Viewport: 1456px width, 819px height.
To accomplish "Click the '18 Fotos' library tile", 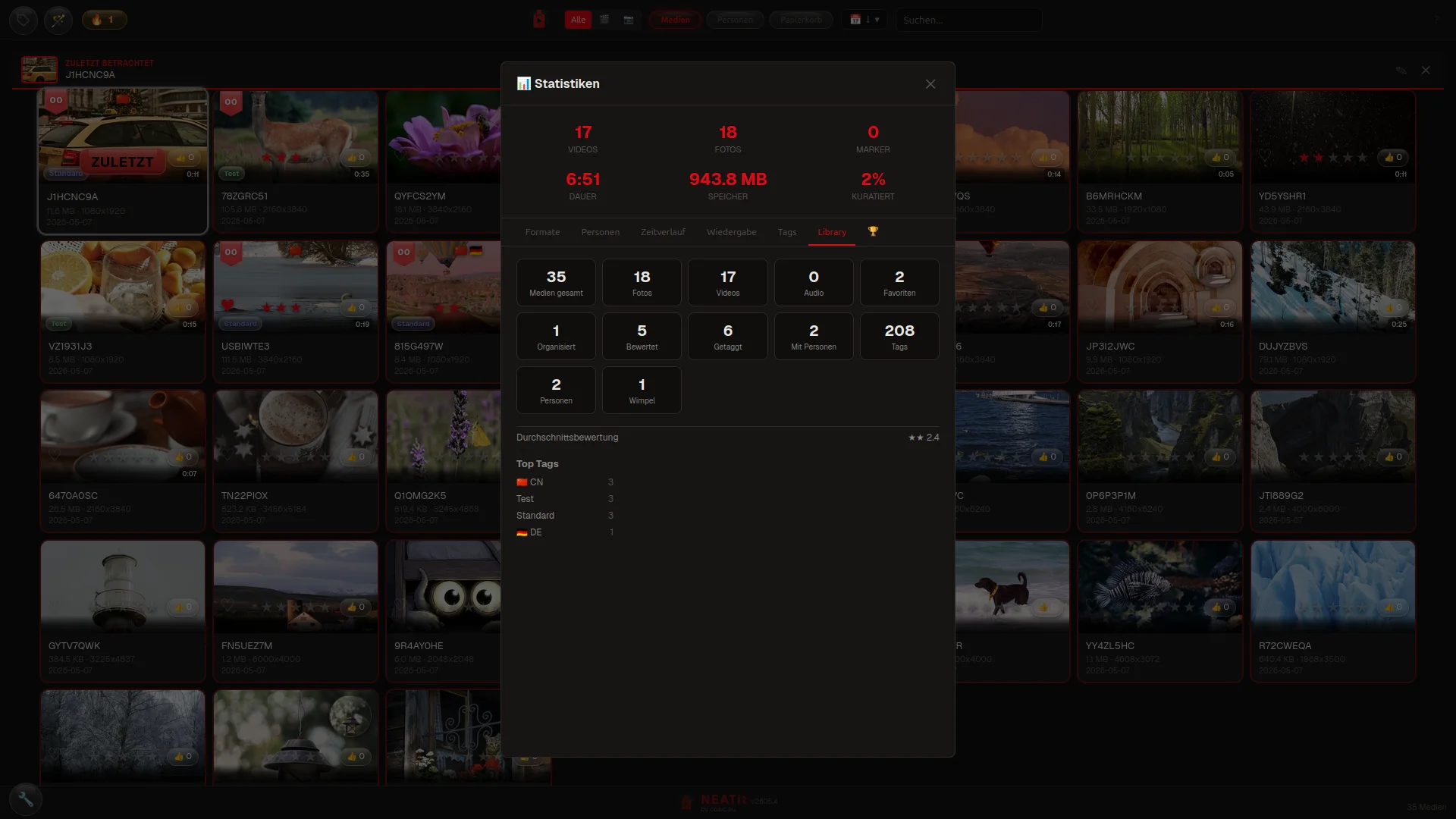I will pos(642,282).
